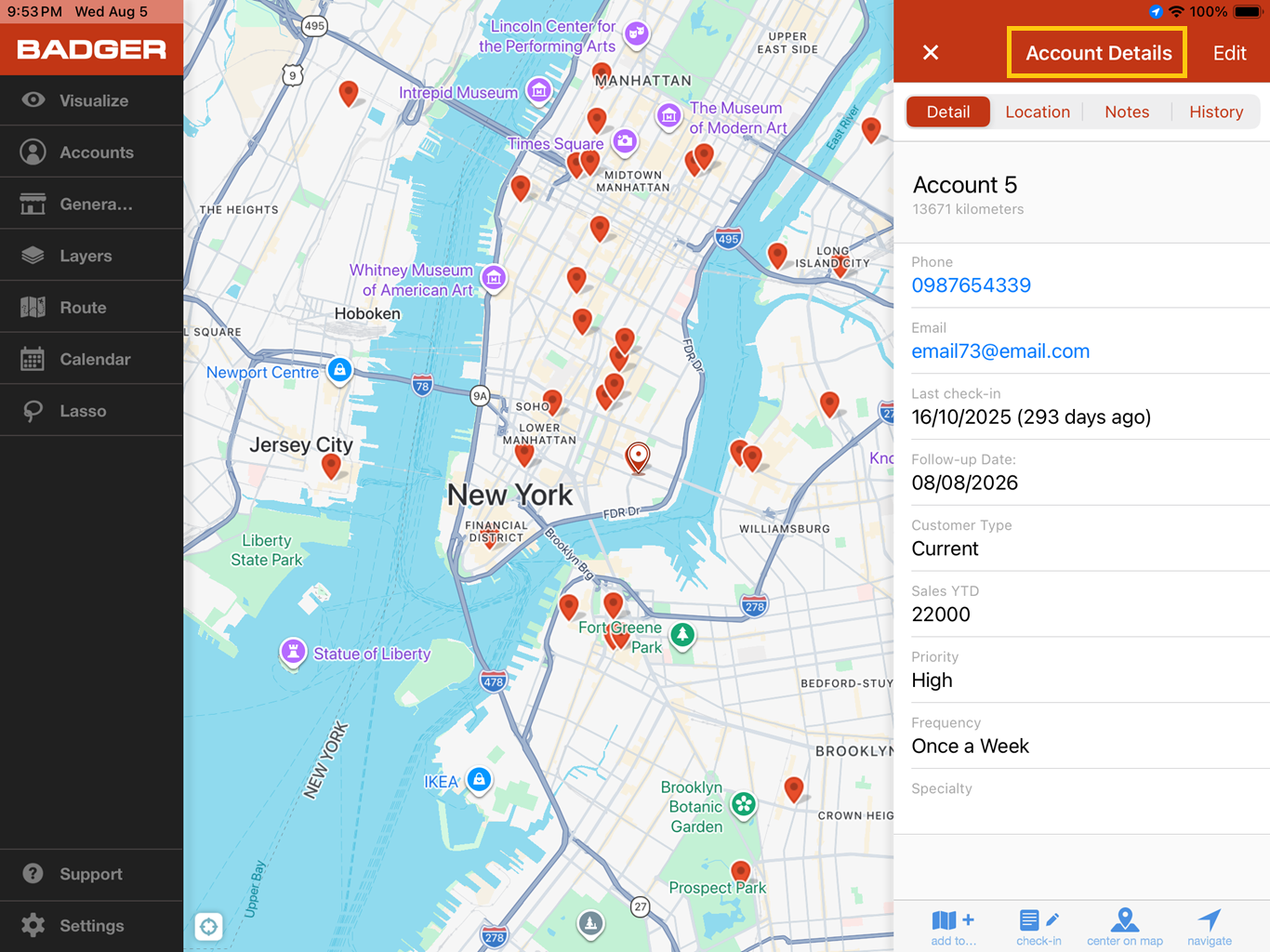This screenshot has width=1270, height=952.
Task: Open the Layers stack icon
Action: coord(33,256)
